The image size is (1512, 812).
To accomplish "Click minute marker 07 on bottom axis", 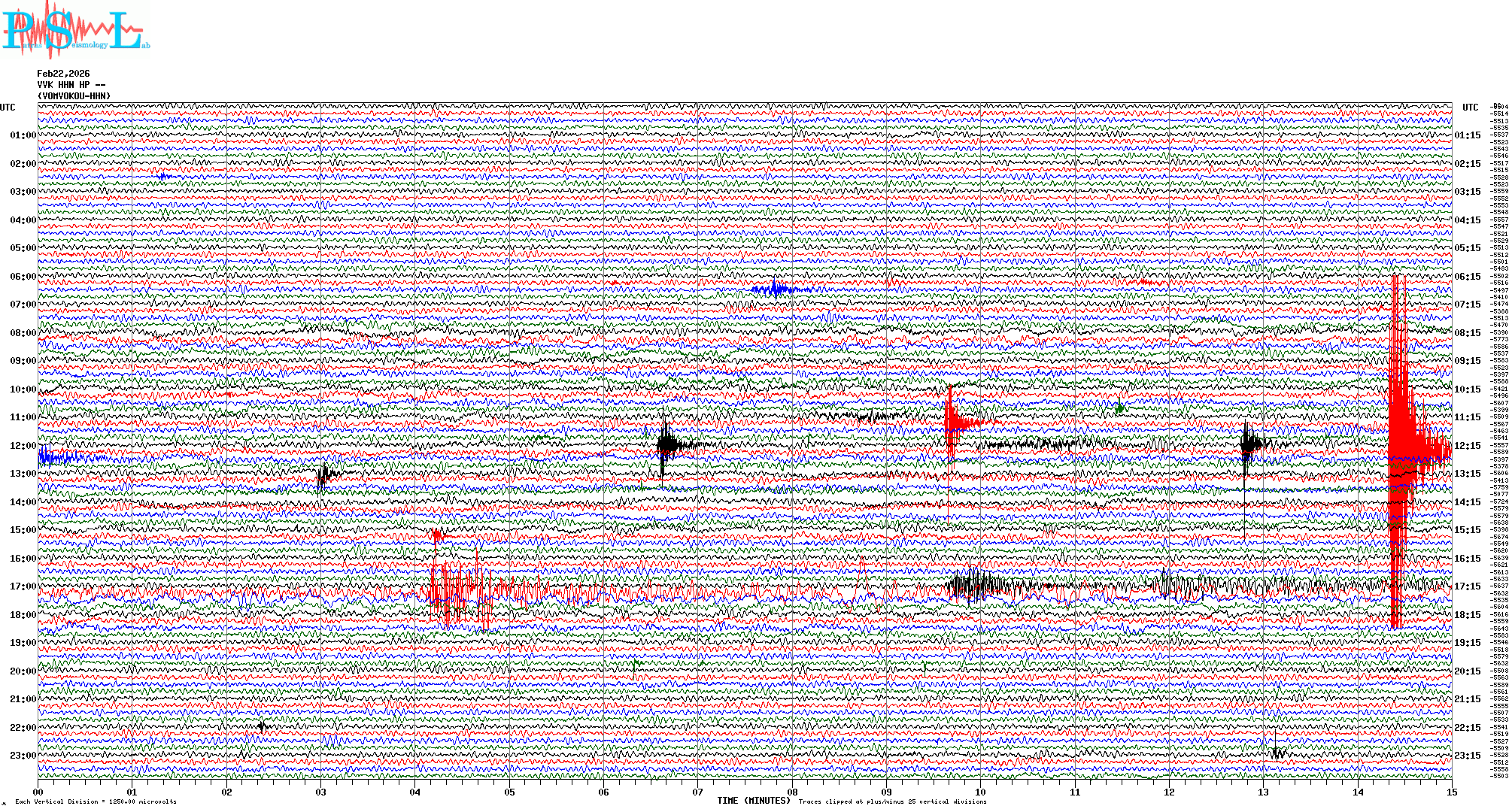I will coord(698,792).
